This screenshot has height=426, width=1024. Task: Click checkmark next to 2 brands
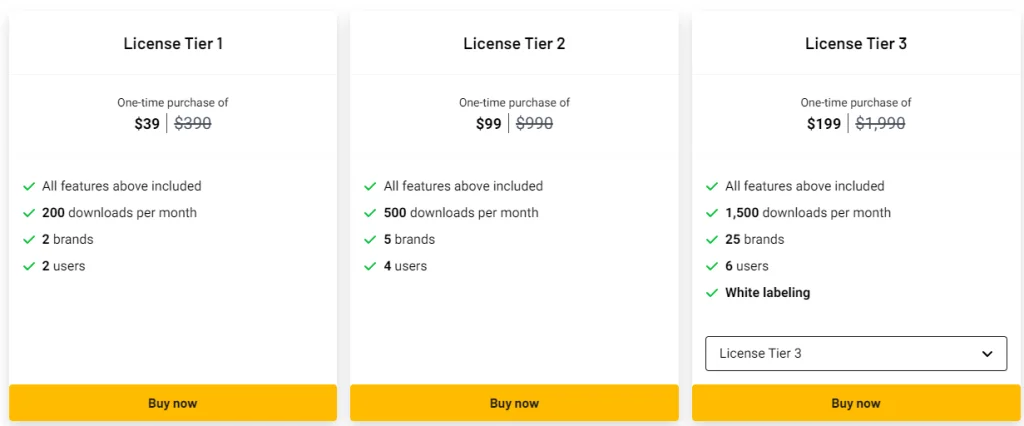pyautogui.click(x=29, y=240)
